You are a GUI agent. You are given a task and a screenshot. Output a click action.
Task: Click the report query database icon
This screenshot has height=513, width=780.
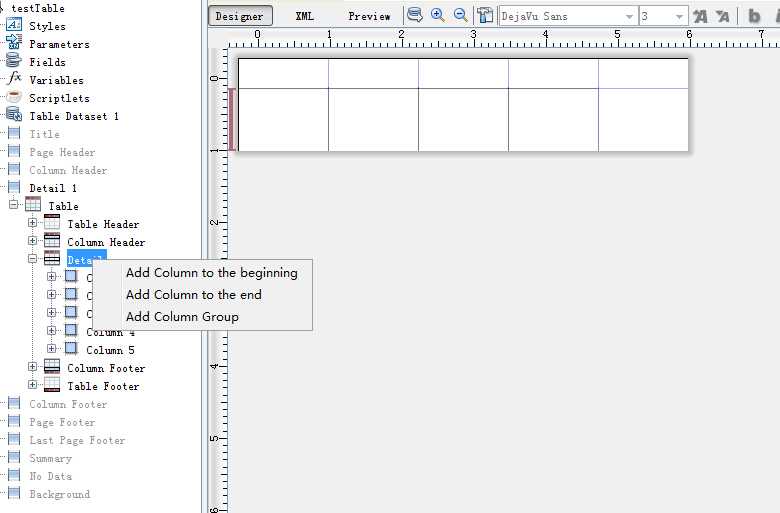pos(415,15)
